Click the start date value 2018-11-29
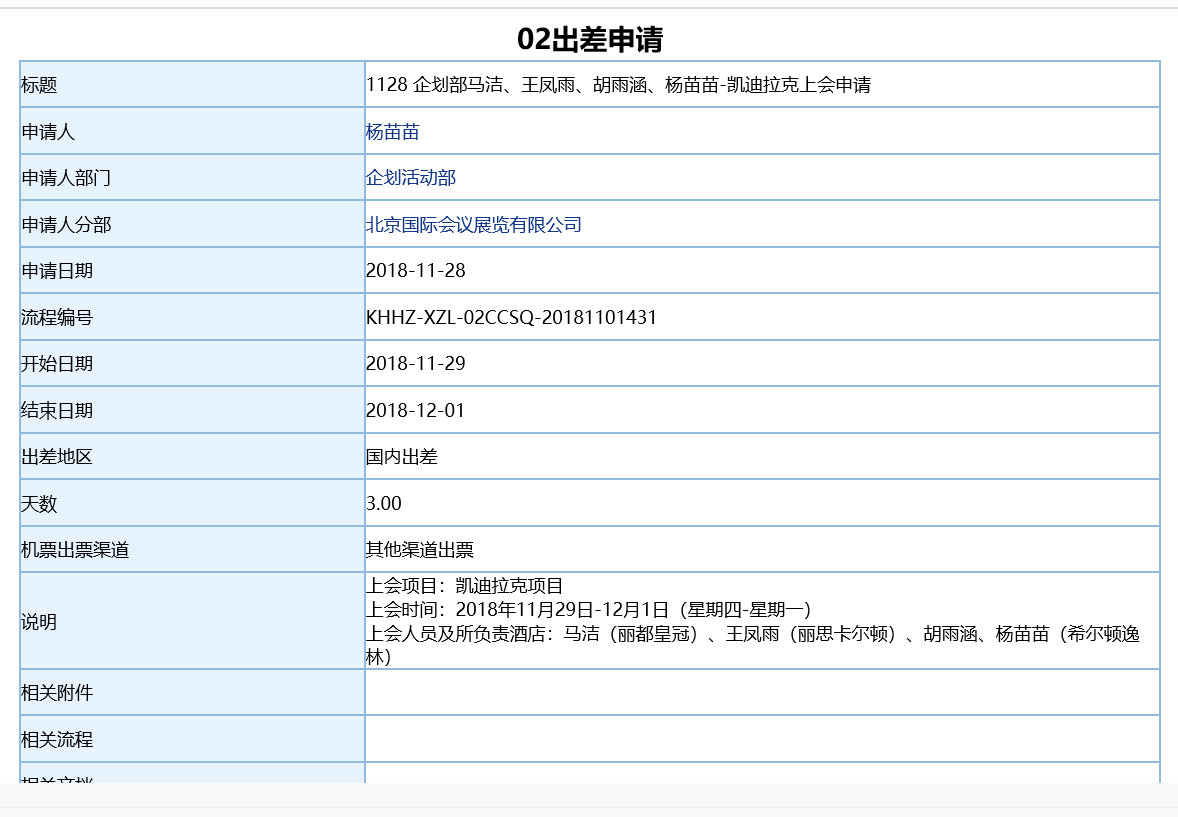Viewport: 1178px width, 817px height. (x=416, y=364)
